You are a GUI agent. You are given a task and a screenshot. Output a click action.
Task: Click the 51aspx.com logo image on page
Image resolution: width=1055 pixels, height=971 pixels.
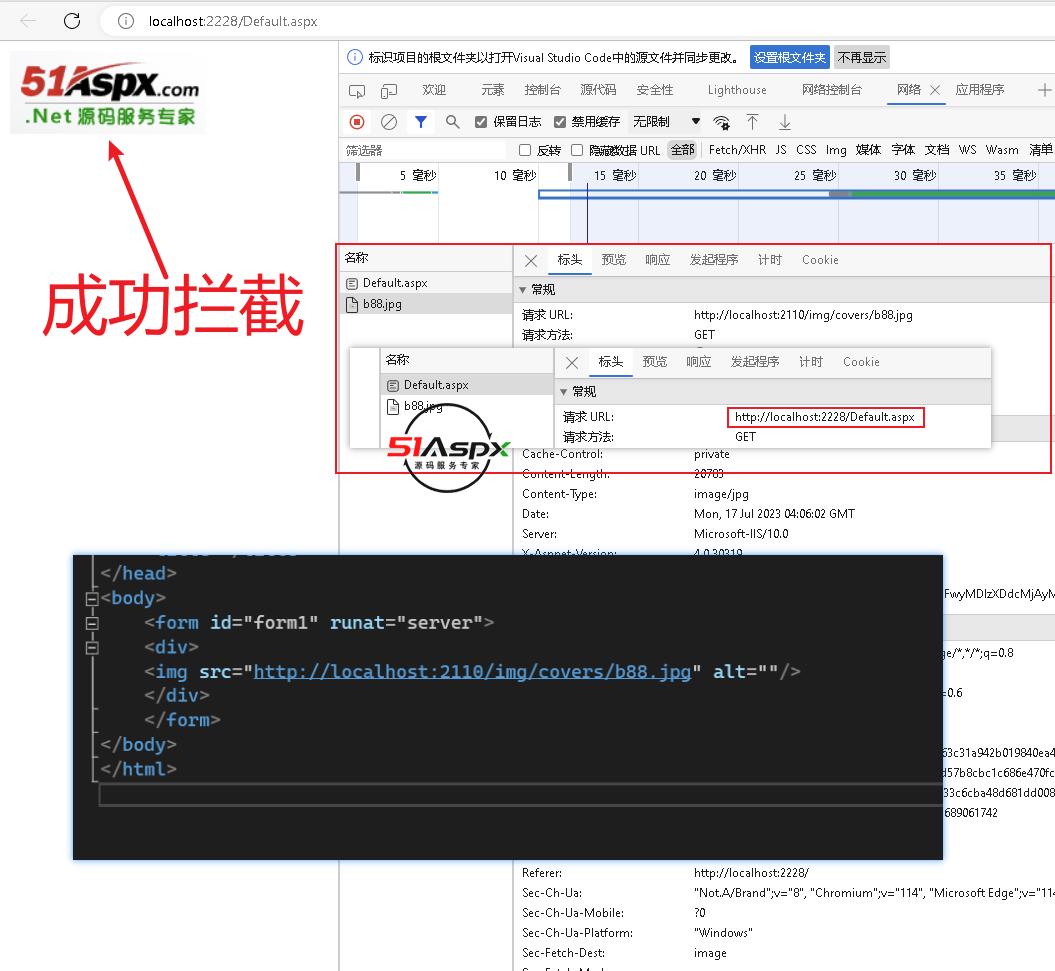[x=108, y=94]
